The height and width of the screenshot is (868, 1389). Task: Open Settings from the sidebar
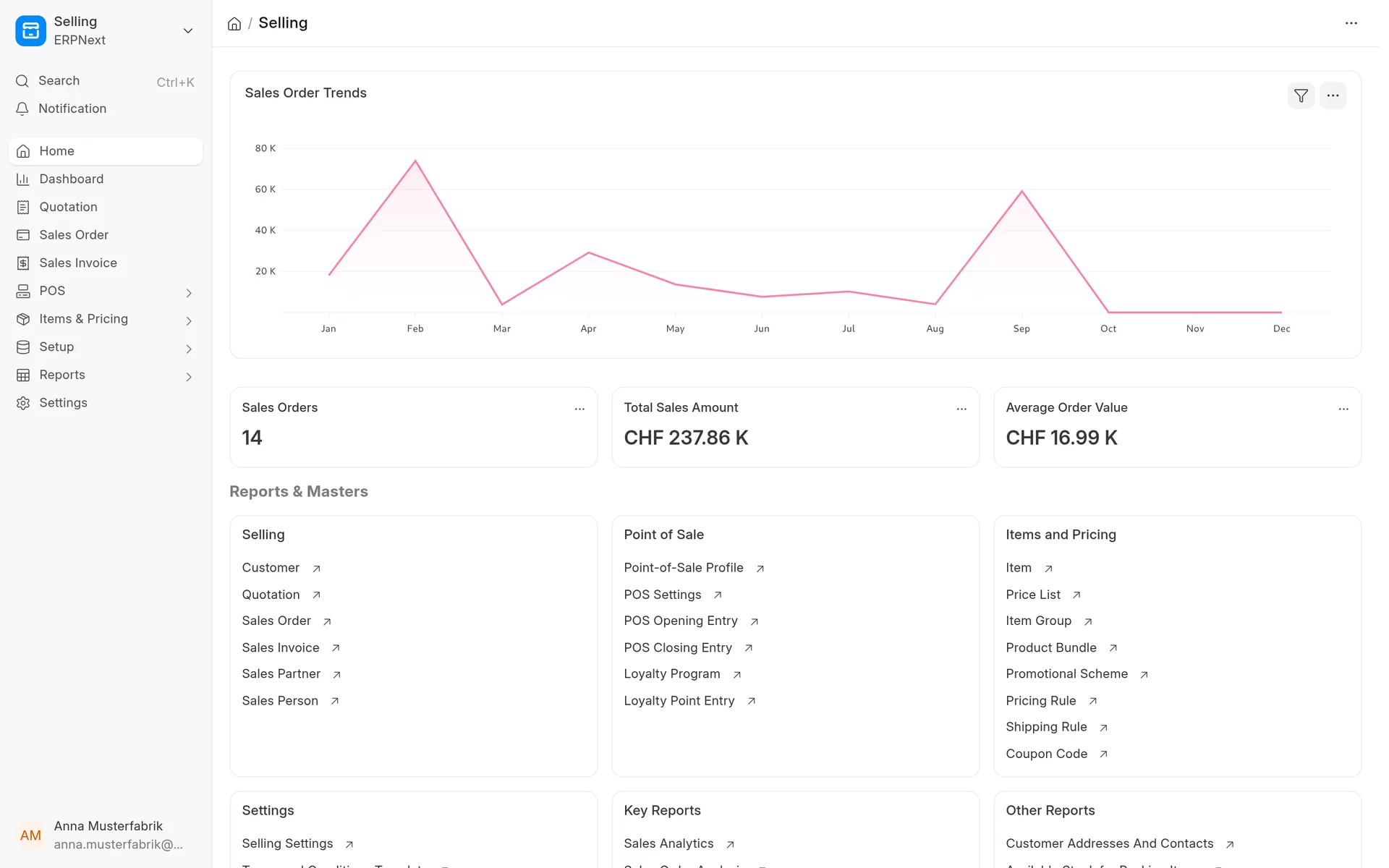[x=106, y=403]
